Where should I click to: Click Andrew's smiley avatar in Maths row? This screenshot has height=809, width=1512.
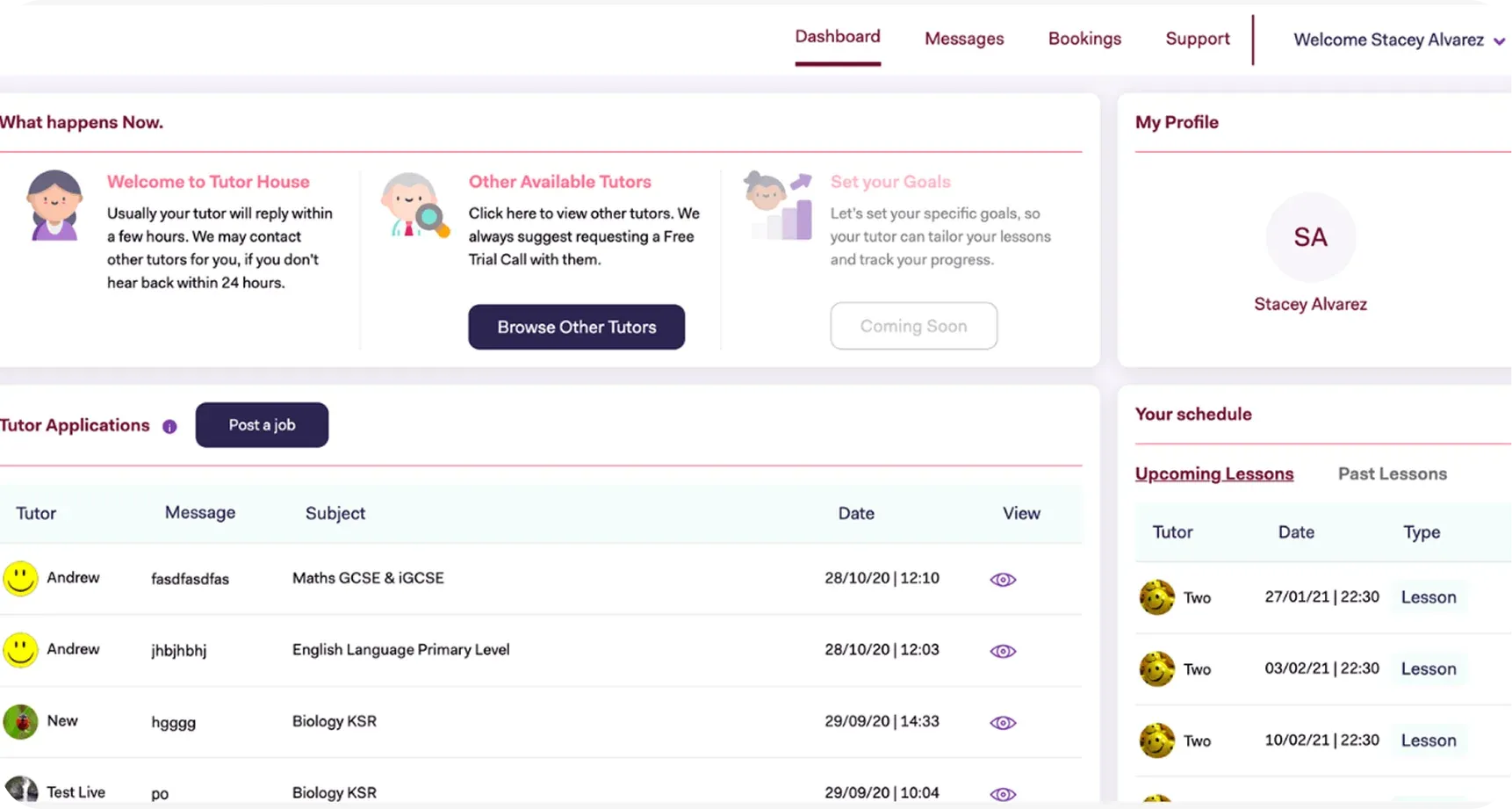coord(20,579)
